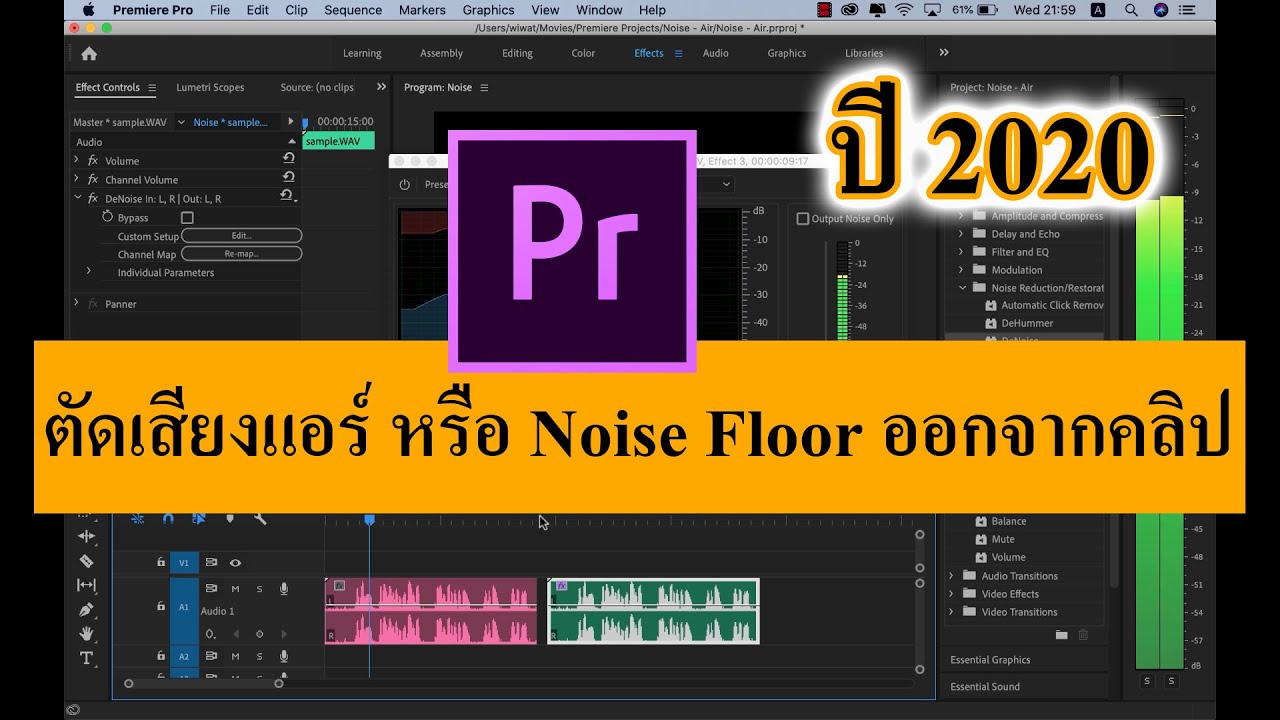Open timeline display settings wrench
This screenshot has width=1280, height=720.
coord(260,518)
